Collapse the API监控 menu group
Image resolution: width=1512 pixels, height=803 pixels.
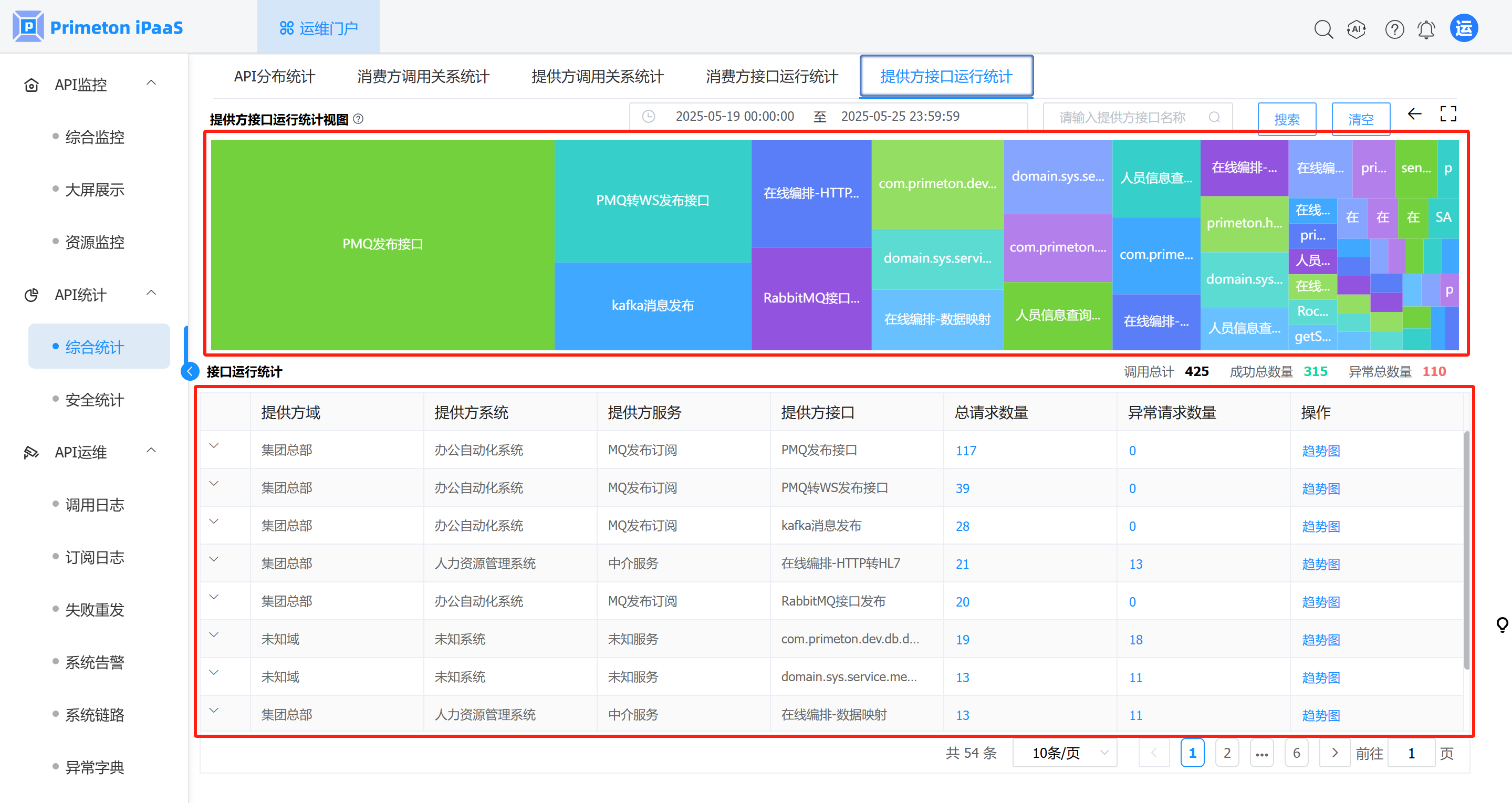pyautogui.click(x=151, y=84)
